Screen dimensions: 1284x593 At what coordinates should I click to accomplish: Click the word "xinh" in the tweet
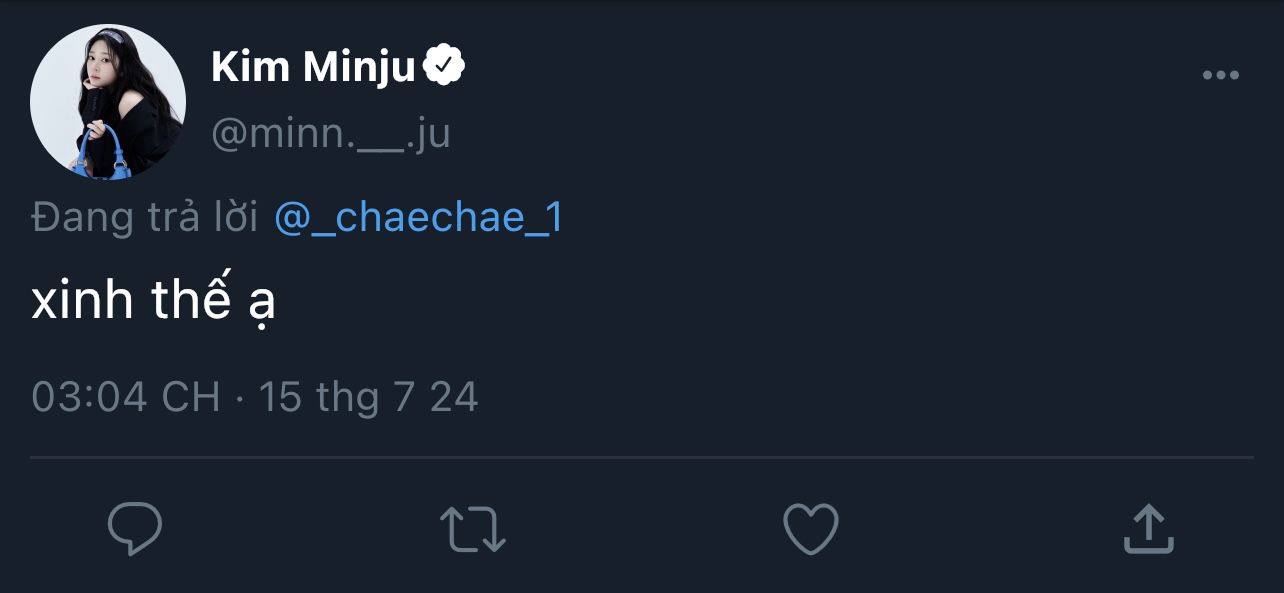82,300
